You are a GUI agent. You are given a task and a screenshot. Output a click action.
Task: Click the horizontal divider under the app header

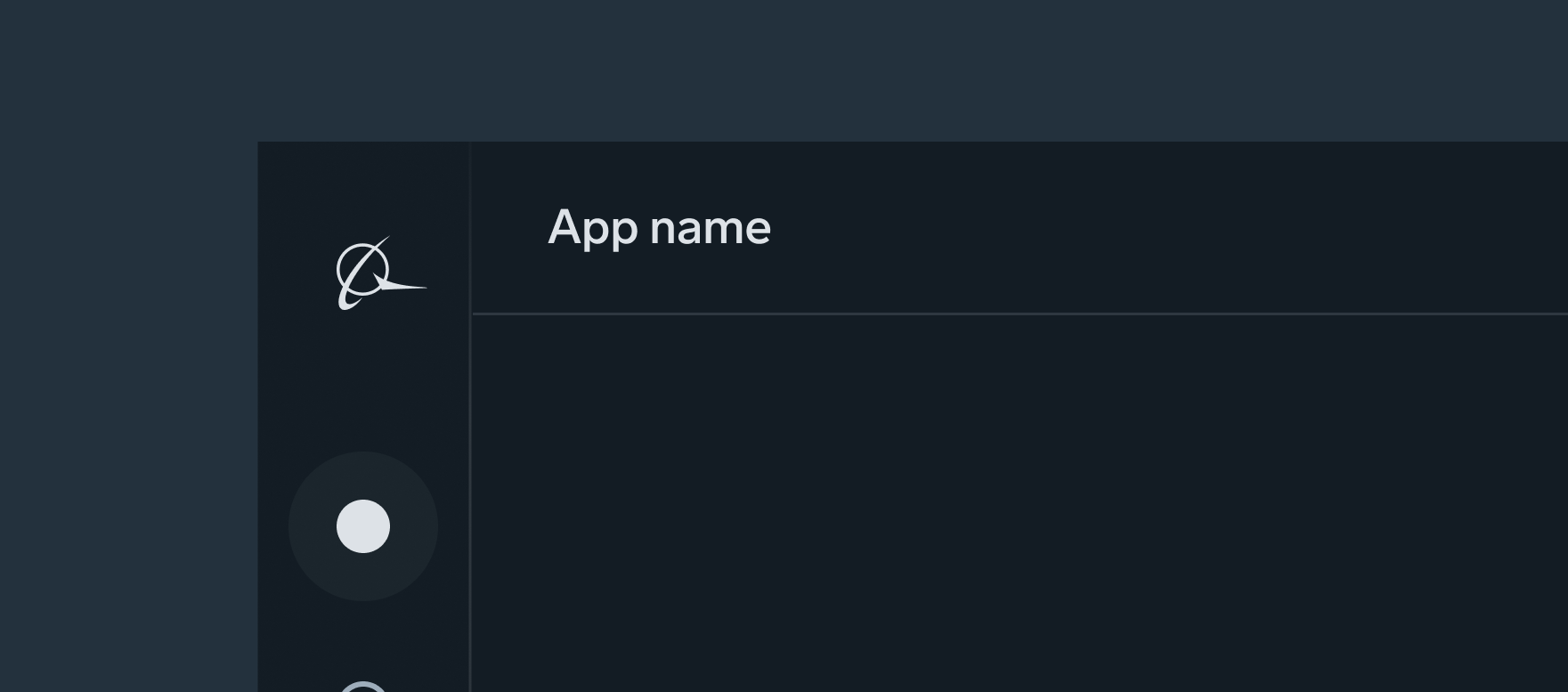1015,313
